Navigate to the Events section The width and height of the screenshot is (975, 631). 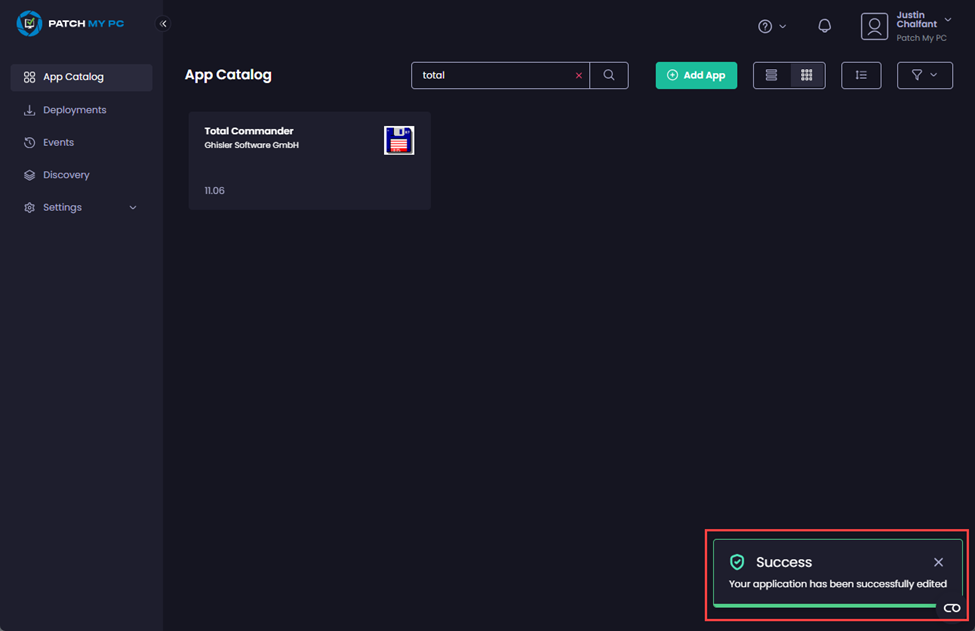coord(60,142)
